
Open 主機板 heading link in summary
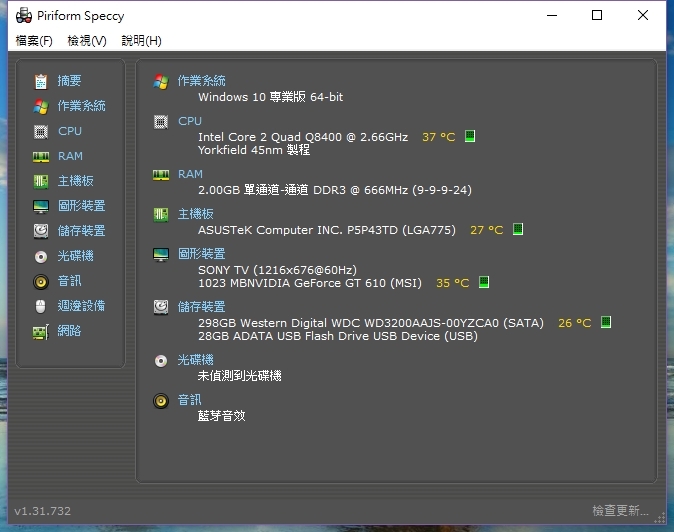click(196, 214)
